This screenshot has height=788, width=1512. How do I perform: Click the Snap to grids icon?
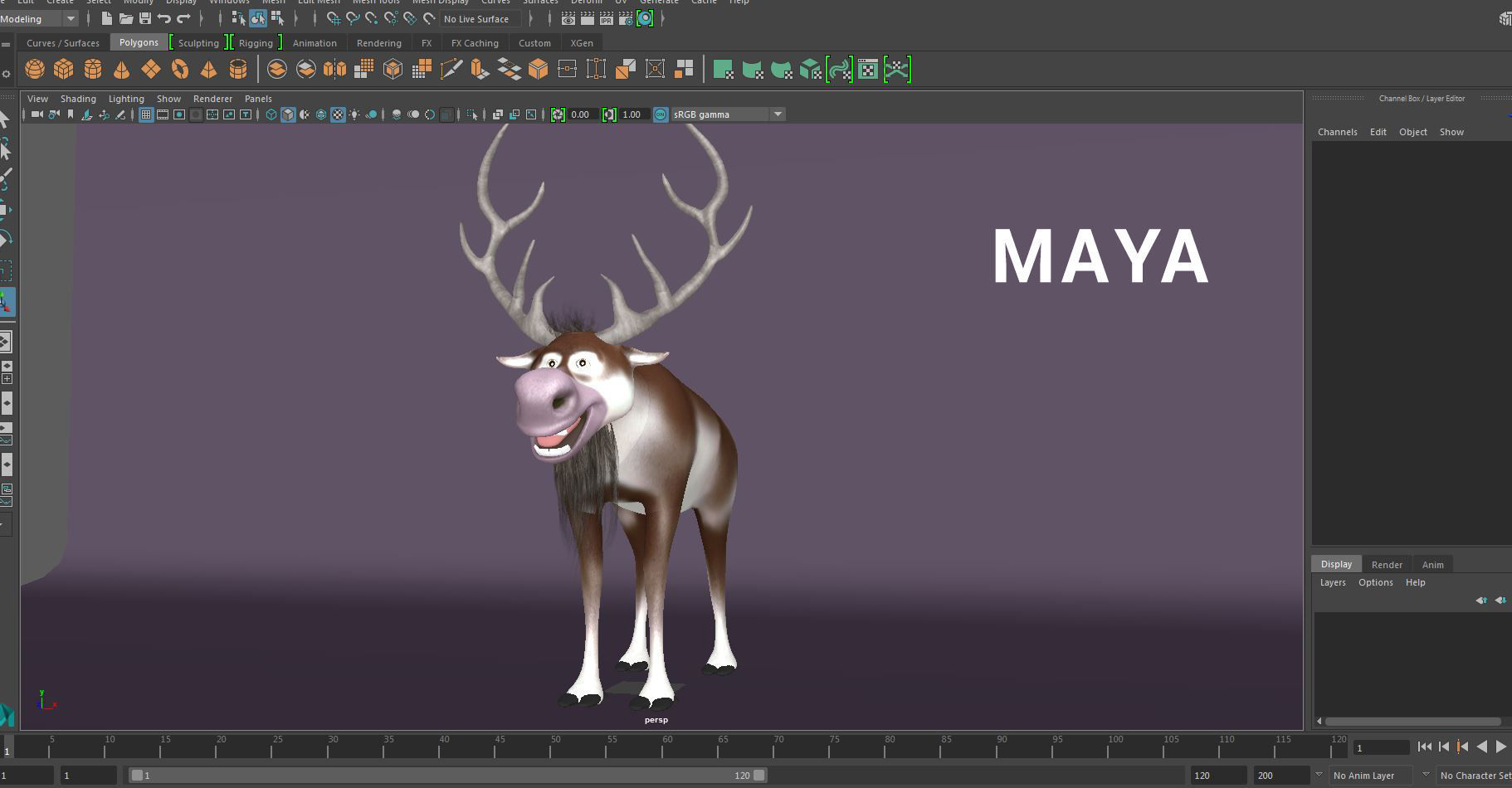point(334,18)
